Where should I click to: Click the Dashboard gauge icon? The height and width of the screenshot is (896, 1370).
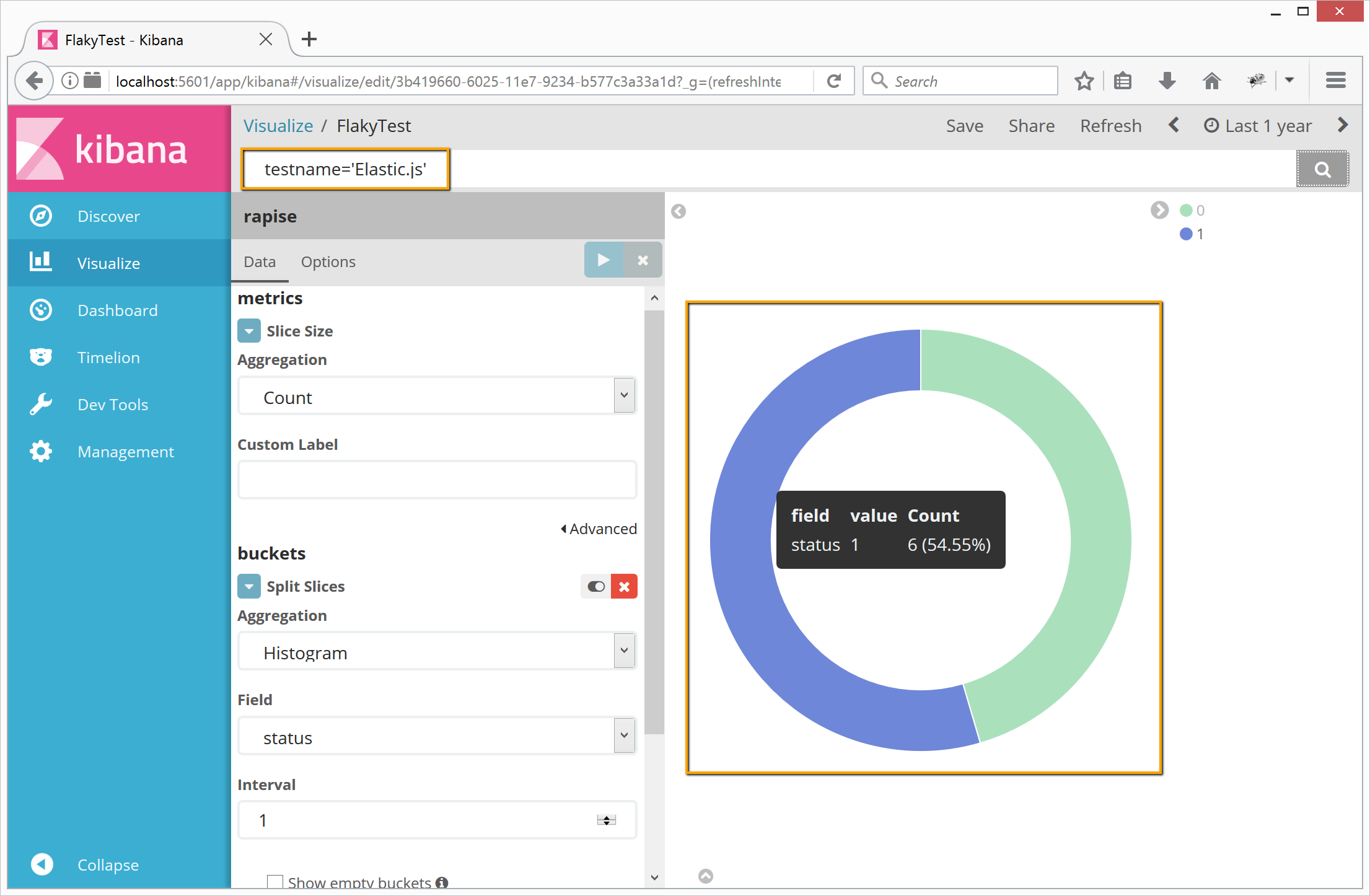41,310
